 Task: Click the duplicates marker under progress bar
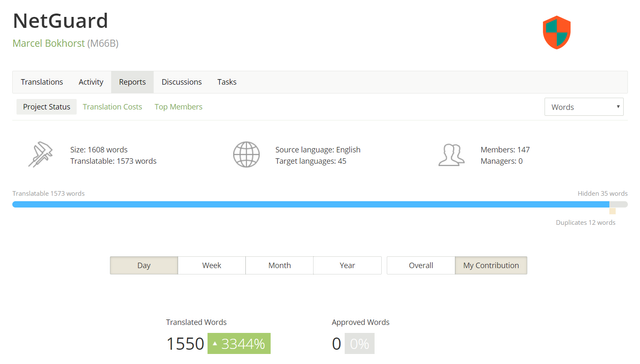pos(612,211)
